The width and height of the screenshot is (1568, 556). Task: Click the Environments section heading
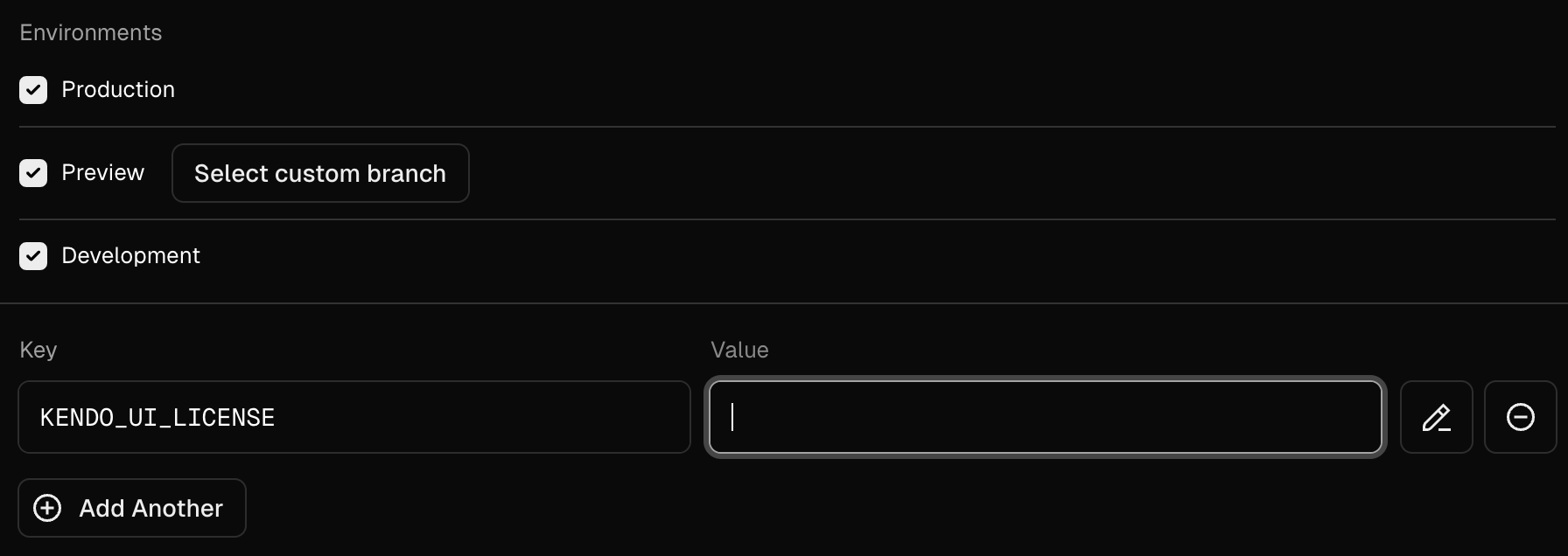point(91,32)
